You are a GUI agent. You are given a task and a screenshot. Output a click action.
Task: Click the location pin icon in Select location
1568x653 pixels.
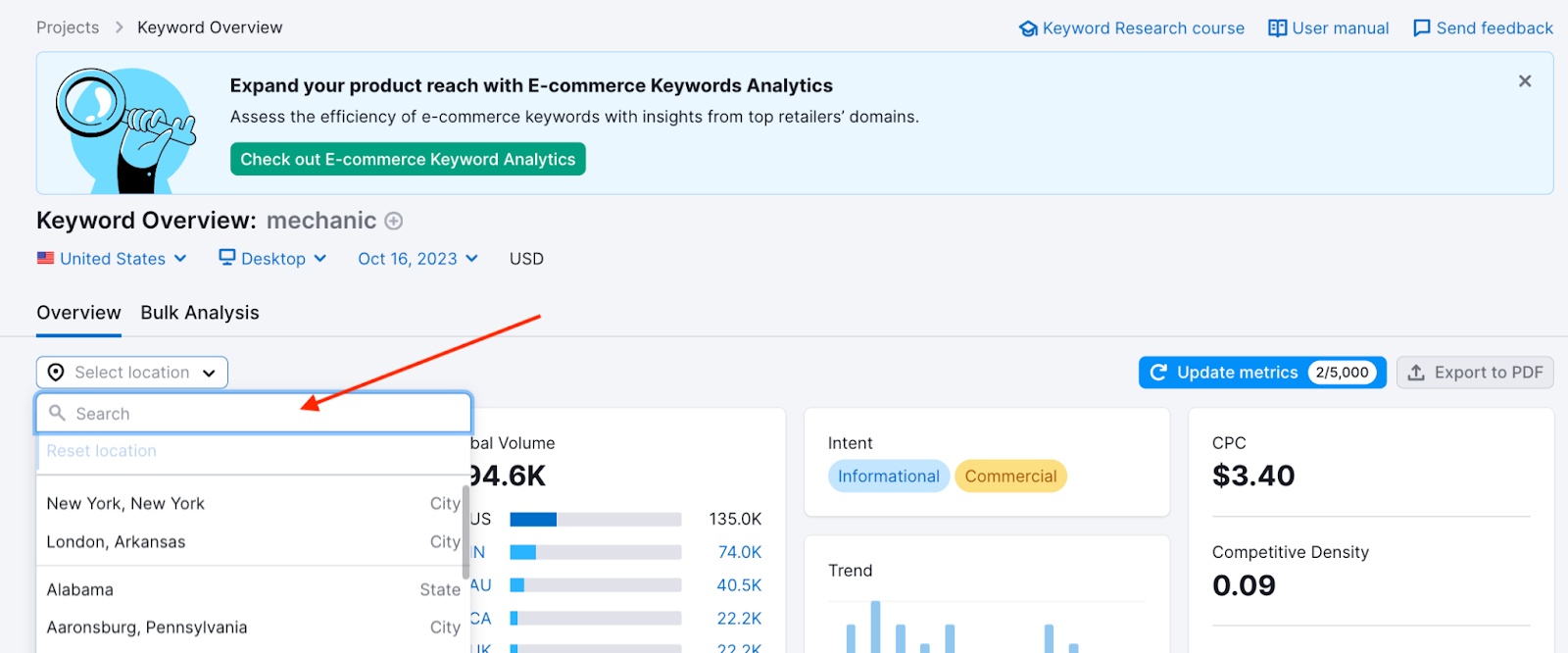coord(56,373)
